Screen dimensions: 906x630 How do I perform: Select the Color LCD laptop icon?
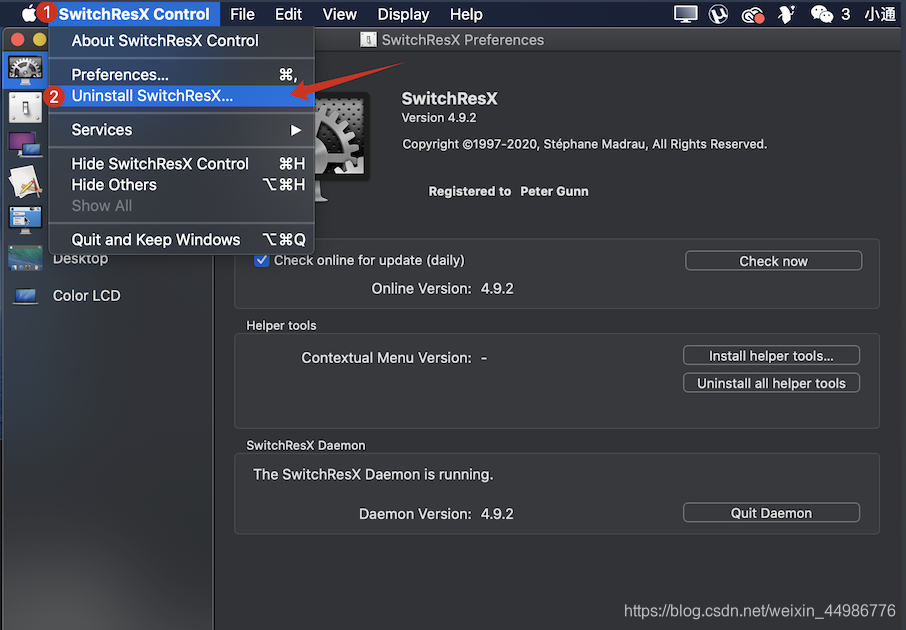pos(25,296)
